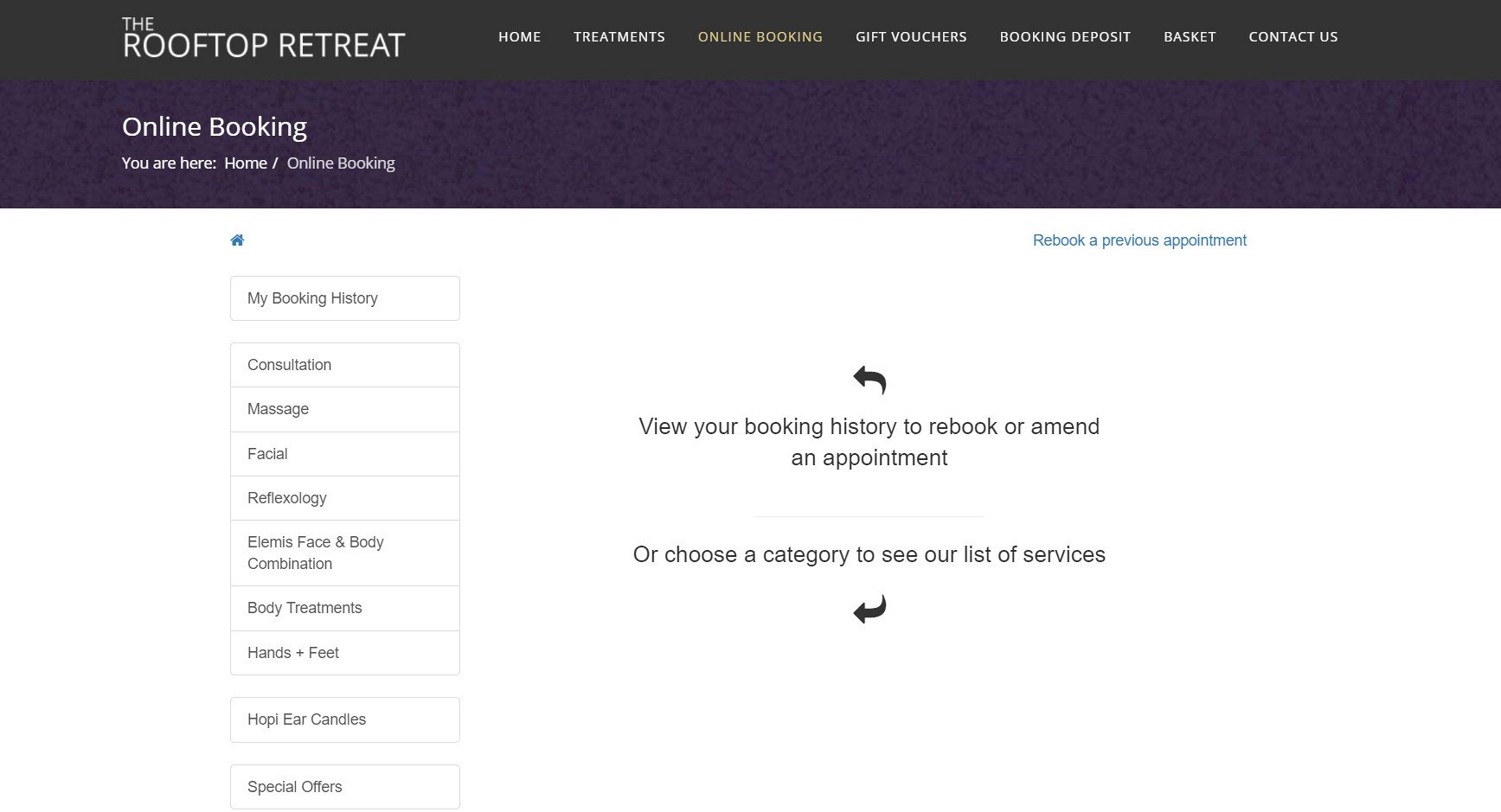The image size is (1501, 812).
Task: Go to Treatments in navigation
Action: [x=619, y=37]
